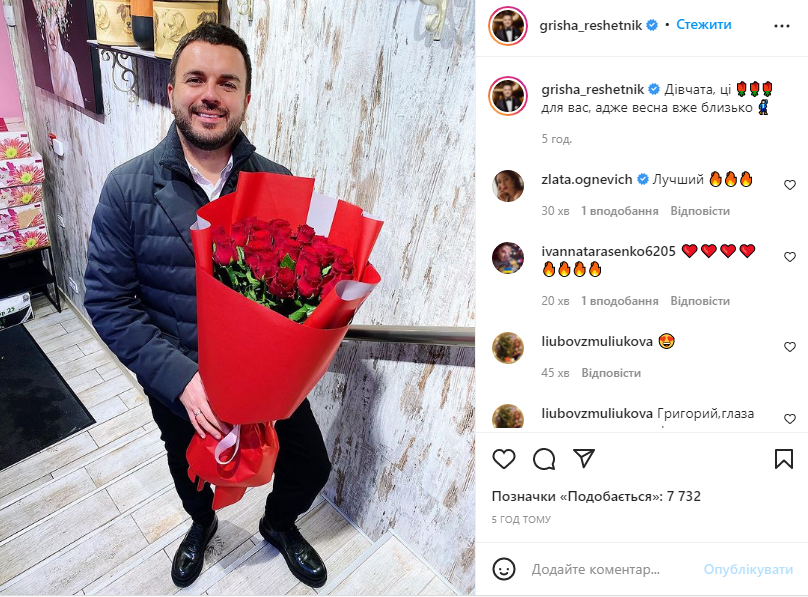Click the Опублікувати post button

[x=748, y=569]
